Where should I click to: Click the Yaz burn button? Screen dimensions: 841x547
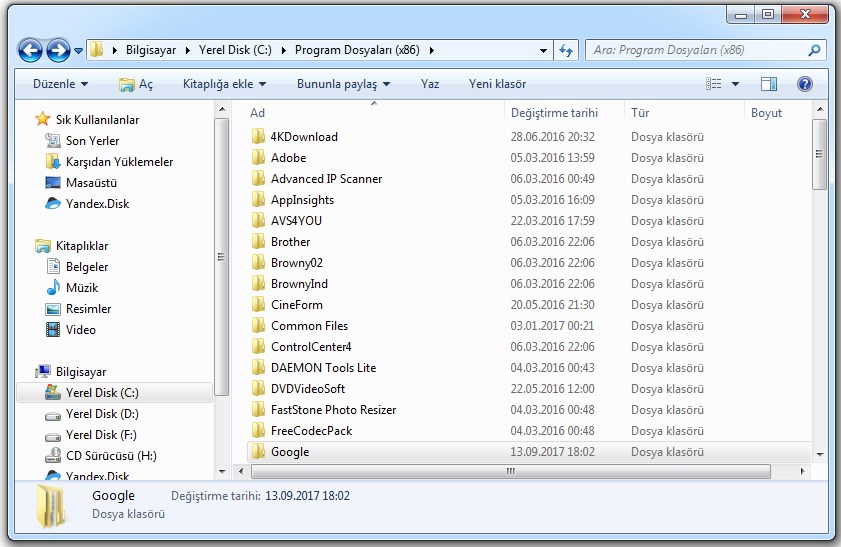430,84
